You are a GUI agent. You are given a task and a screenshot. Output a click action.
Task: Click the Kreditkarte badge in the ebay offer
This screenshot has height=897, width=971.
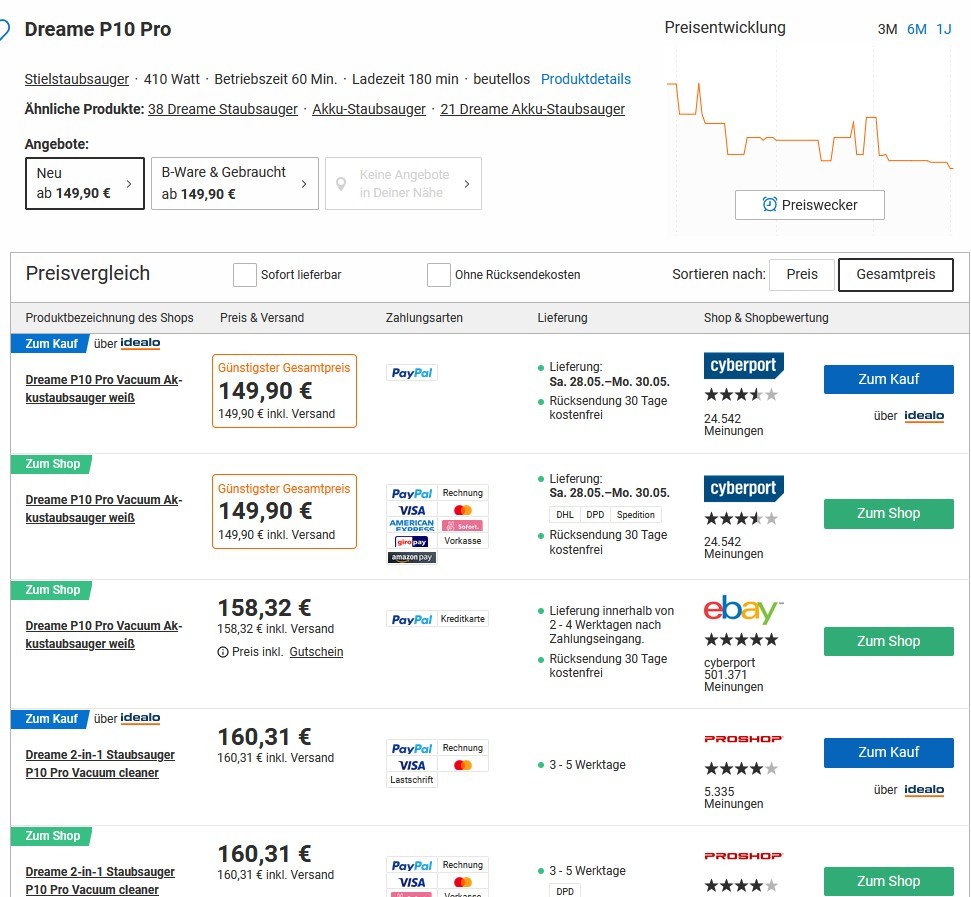point(463,619)
